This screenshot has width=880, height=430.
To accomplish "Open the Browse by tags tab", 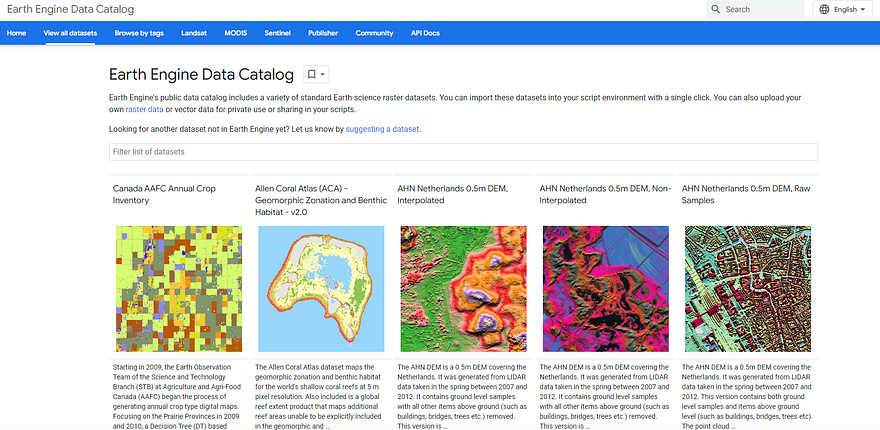I will point(139,33).
